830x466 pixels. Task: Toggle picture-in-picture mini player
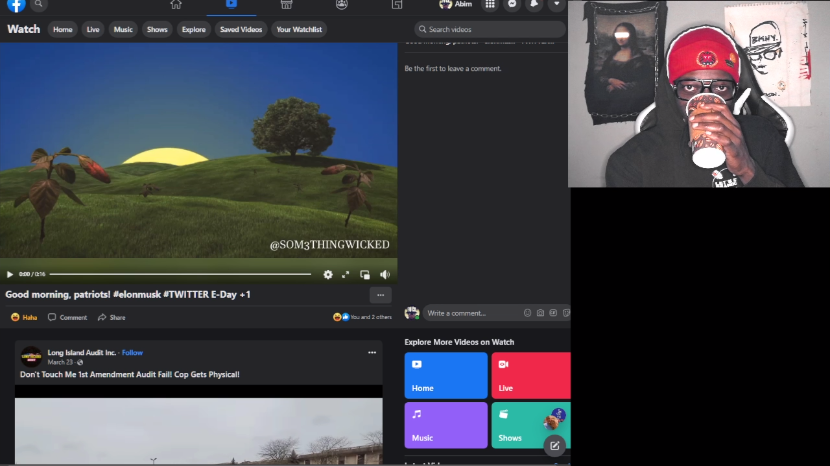point(365,274)
